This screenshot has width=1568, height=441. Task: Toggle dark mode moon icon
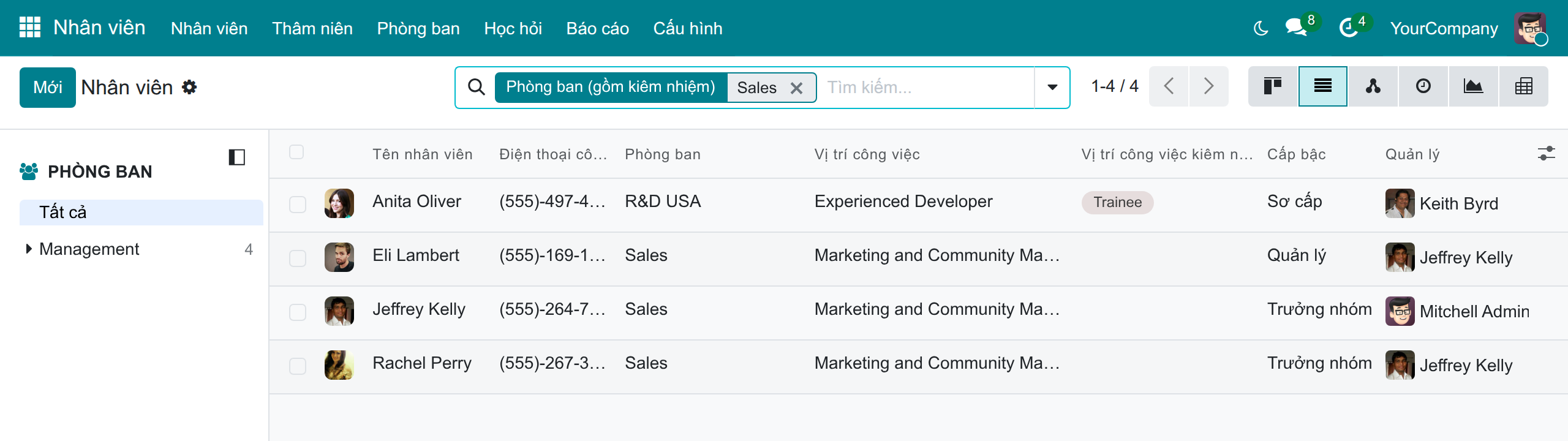point(1261,28)
